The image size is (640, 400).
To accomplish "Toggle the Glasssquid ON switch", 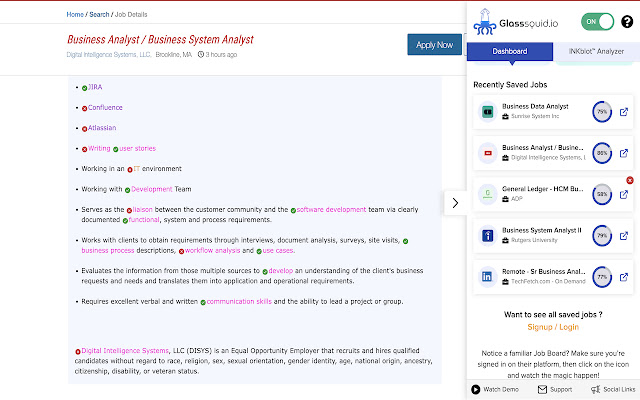I will click(x=597, y=22).
